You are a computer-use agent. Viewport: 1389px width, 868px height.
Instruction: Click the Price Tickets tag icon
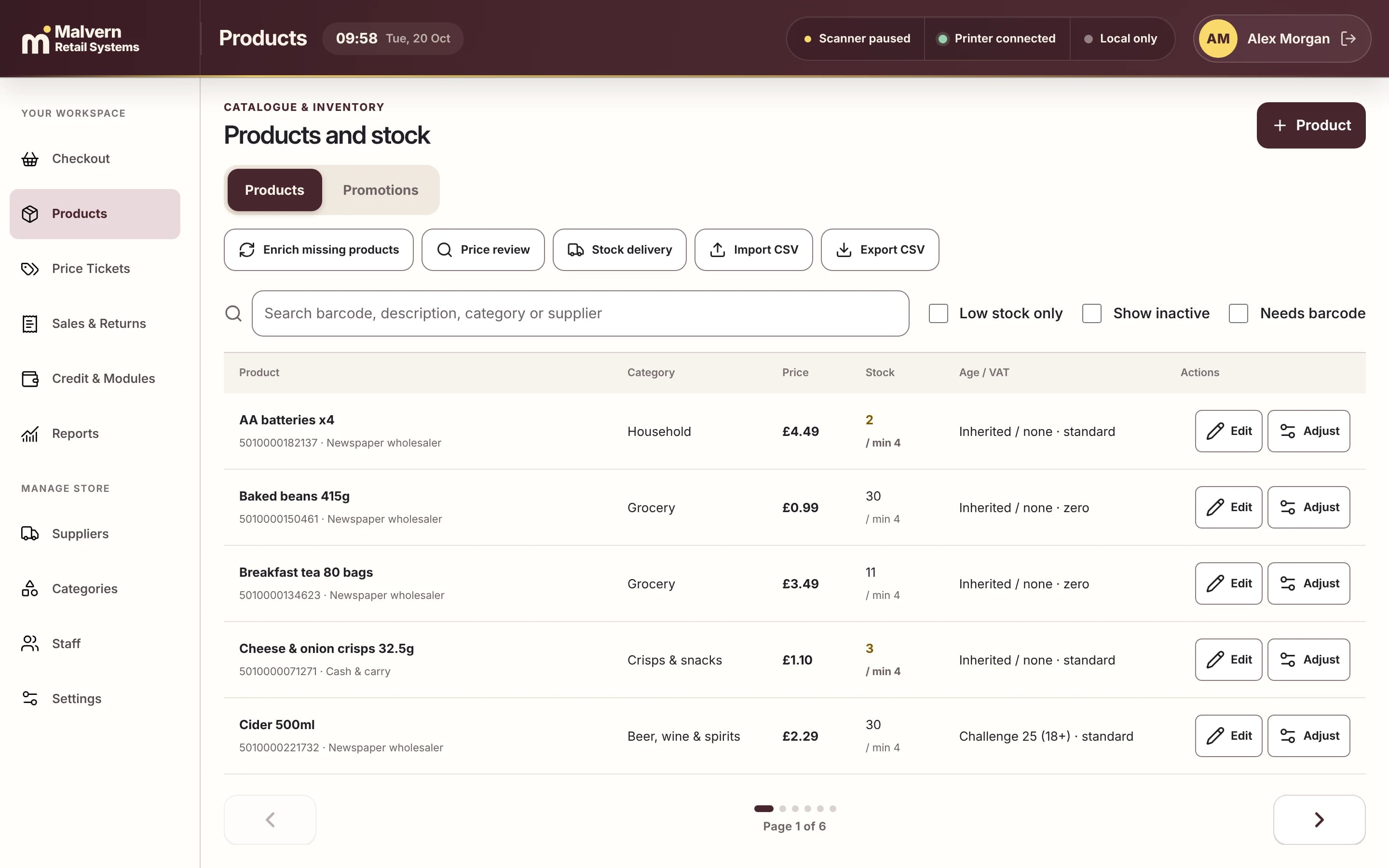(30, 269)
